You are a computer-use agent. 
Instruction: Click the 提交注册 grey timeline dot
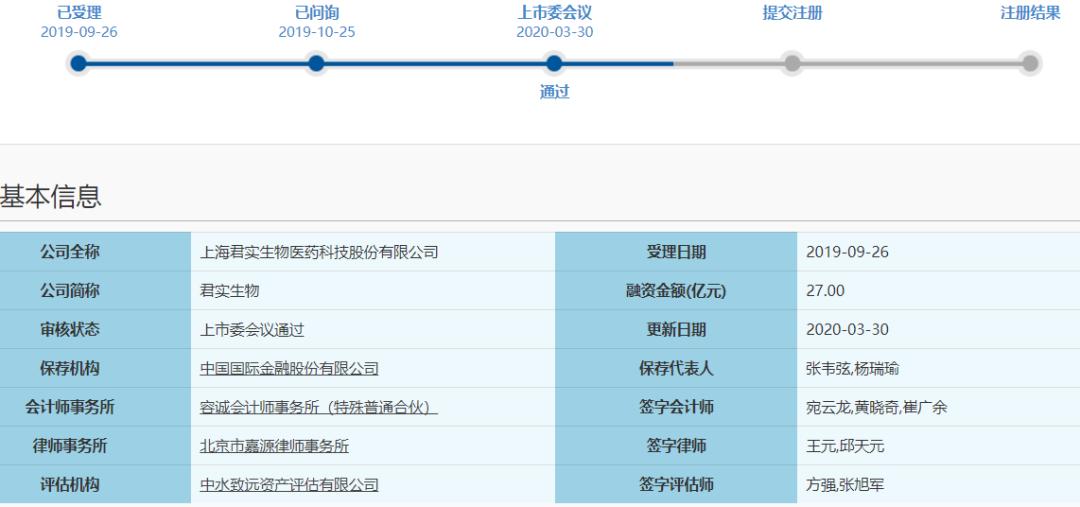pyautogui.click(x=792, y=63)
